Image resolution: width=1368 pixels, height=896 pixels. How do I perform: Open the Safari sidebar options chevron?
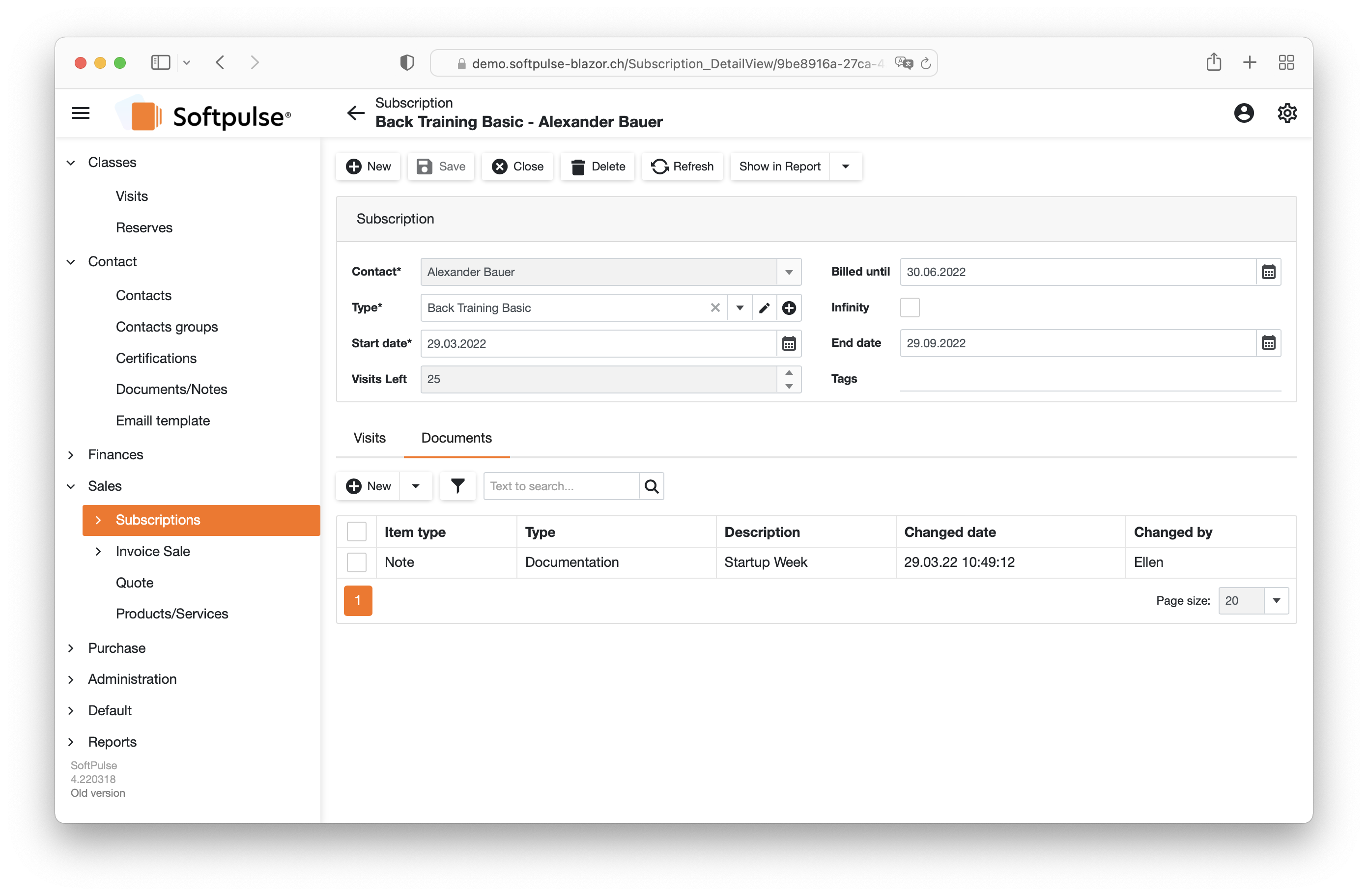(187, 63)
